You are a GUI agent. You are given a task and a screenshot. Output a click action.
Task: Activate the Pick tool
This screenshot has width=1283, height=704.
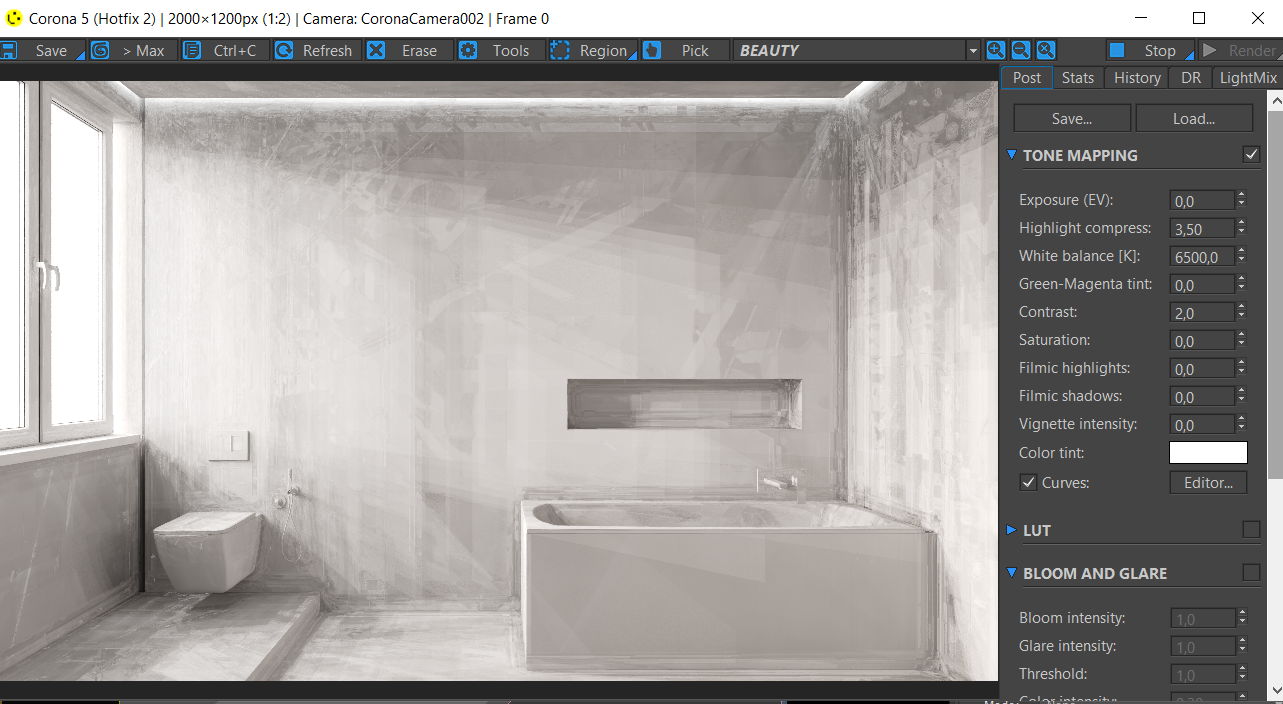pos(685,50)
